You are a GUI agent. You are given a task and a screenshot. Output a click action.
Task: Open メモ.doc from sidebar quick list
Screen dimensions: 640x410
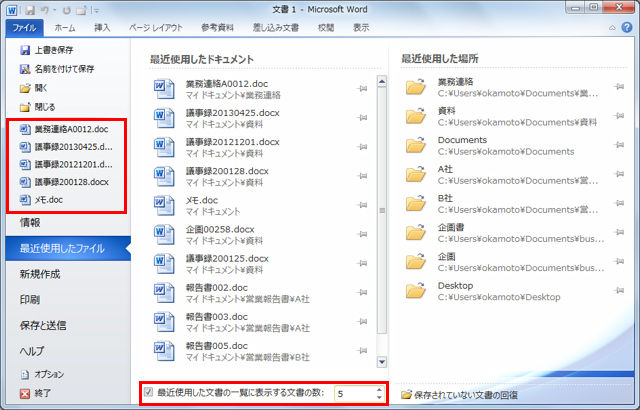[42, 200]
